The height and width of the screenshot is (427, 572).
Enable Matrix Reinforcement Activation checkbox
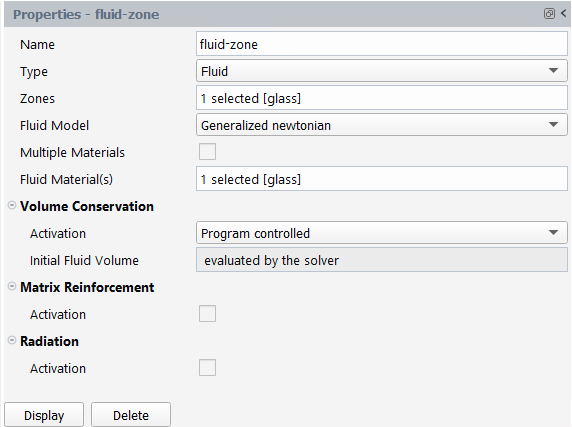click(207, 314)
